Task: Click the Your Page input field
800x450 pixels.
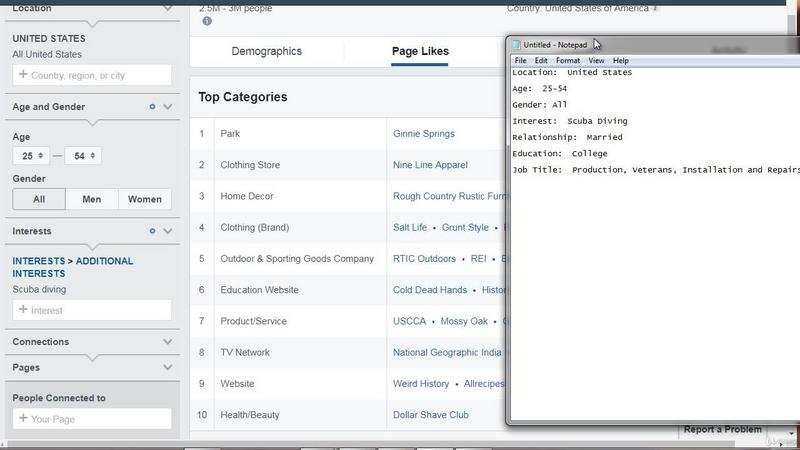Action: 92,419
